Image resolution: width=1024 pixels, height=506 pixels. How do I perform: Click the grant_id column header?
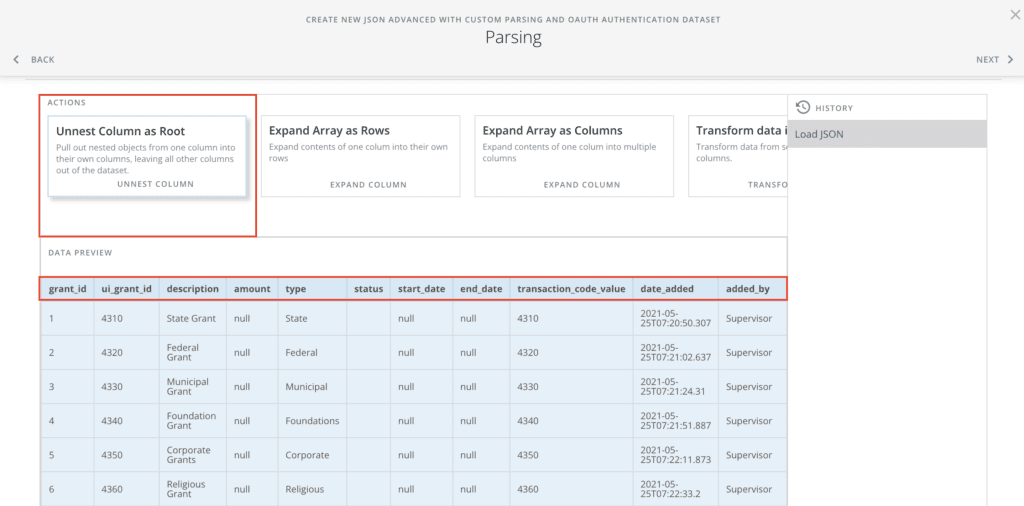tap(67, 289)
